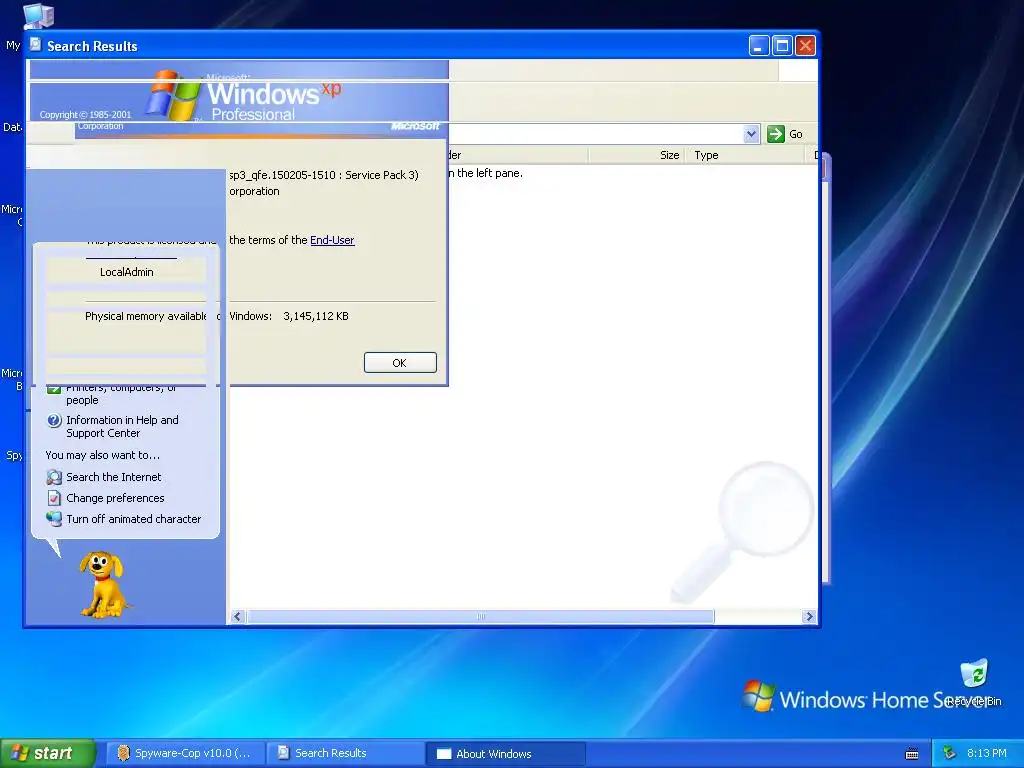
Task: Select Turn off animated character
Action: click(133, 519)
